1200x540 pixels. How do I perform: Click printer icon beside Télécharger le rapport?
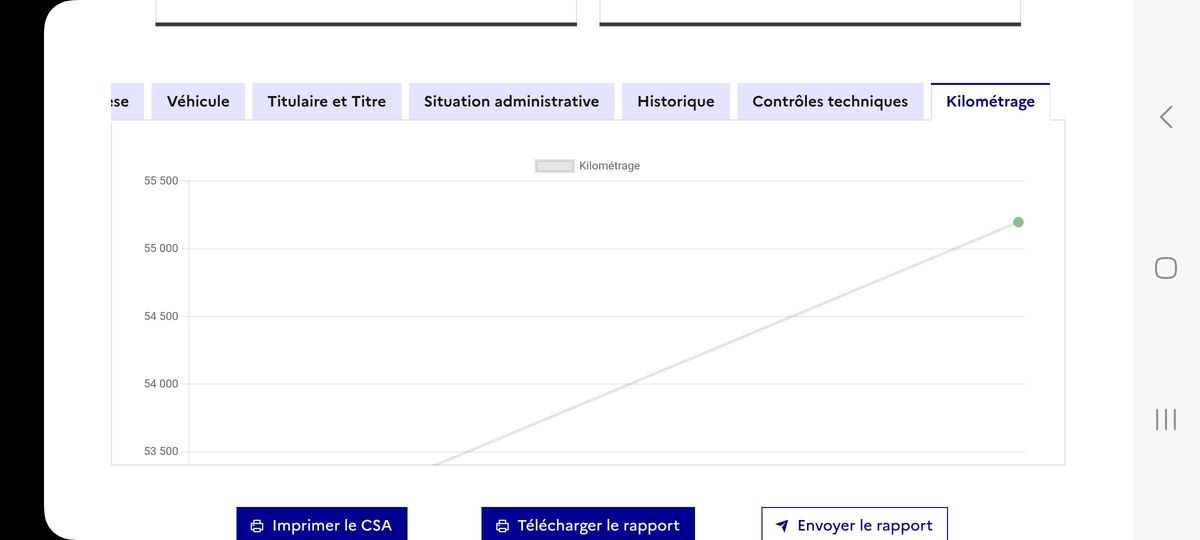(502, 526)
